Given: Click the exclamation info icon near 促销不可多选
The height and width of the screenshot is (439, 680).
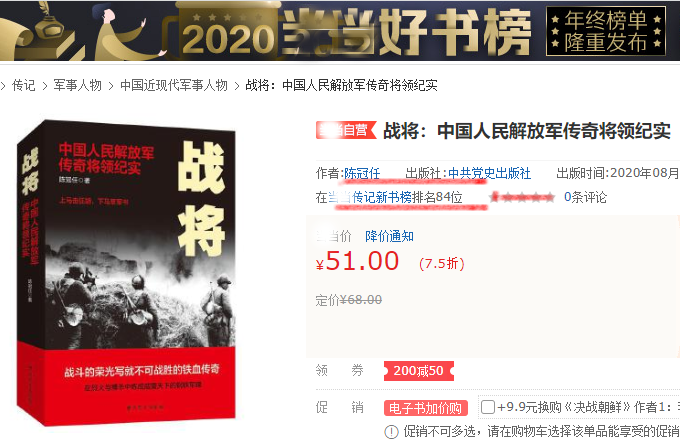Looking at the screenshot, I should [x=391, y=432].
